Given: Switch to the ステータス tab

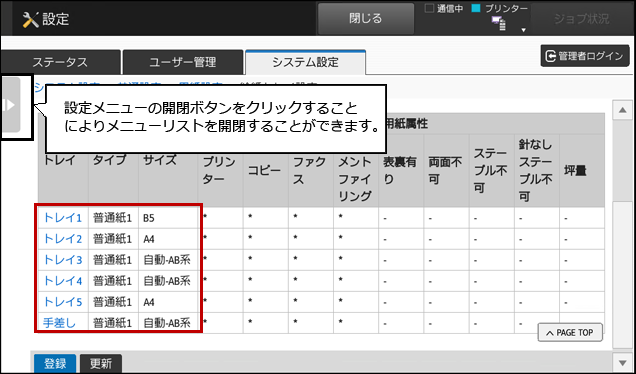Looking at the screenshot, I should (60, 62).
